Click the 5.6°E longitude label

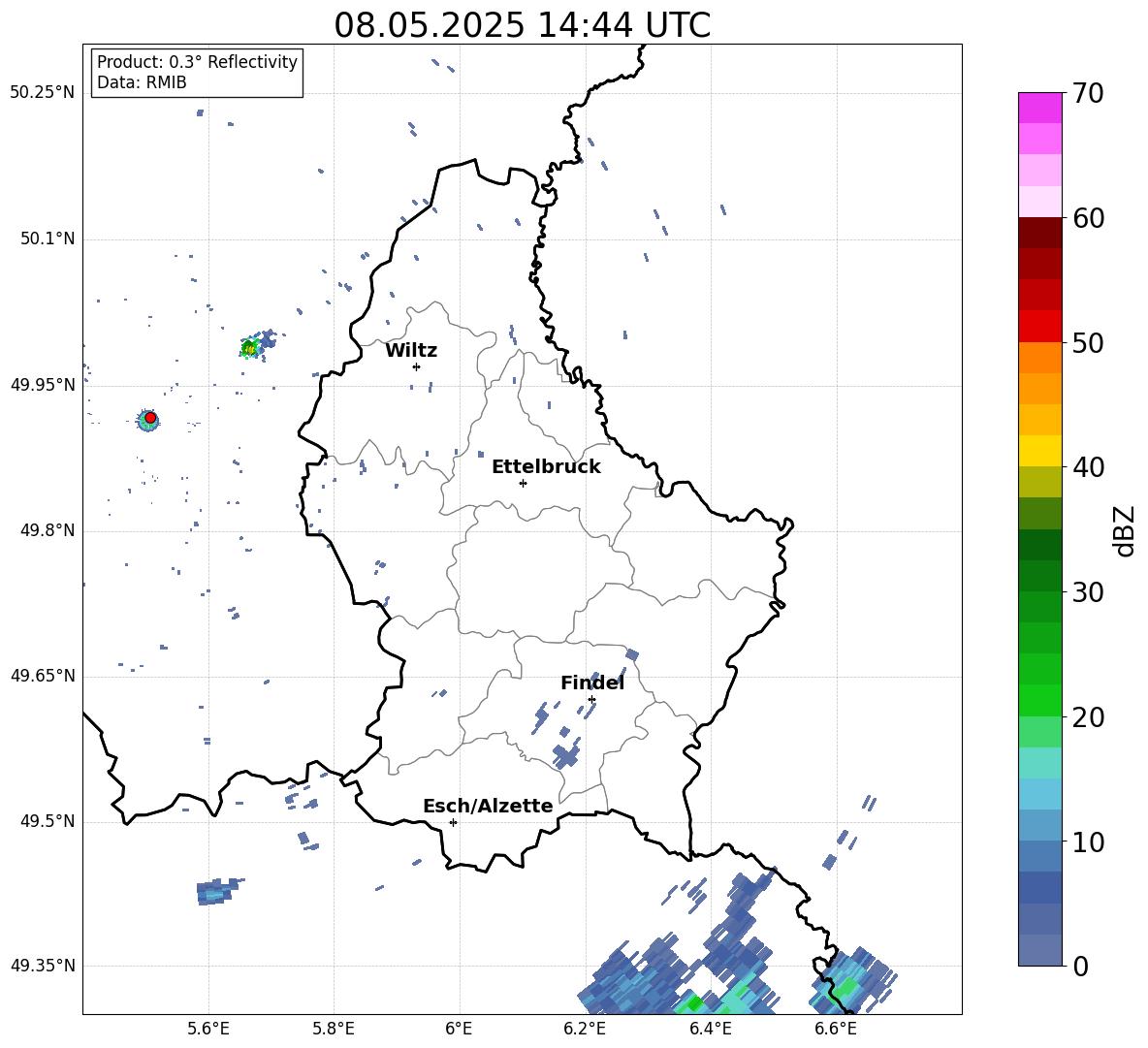pyautogui.click(x=208, y=1029)
